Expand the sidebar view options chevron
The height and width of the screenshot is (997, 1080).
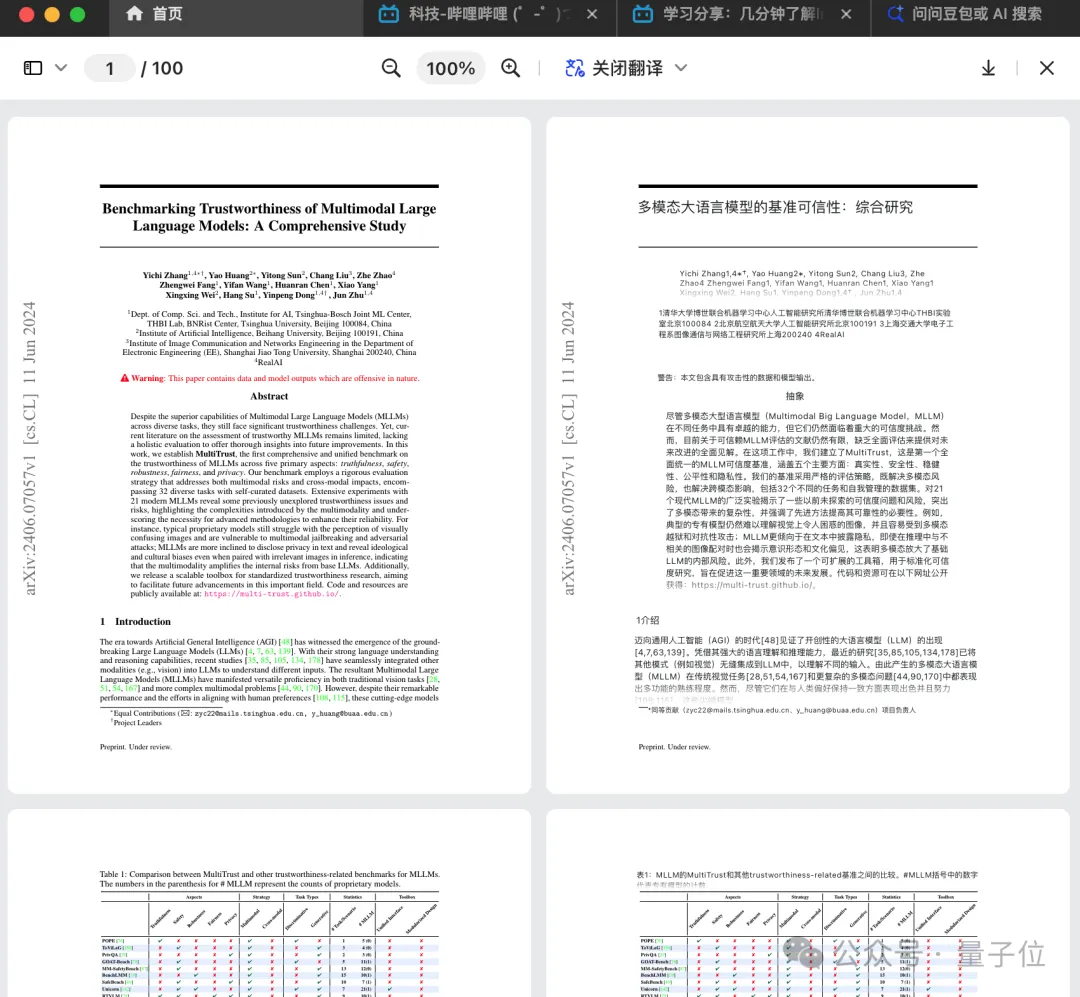pyautogui.click(x=61, y=68)
